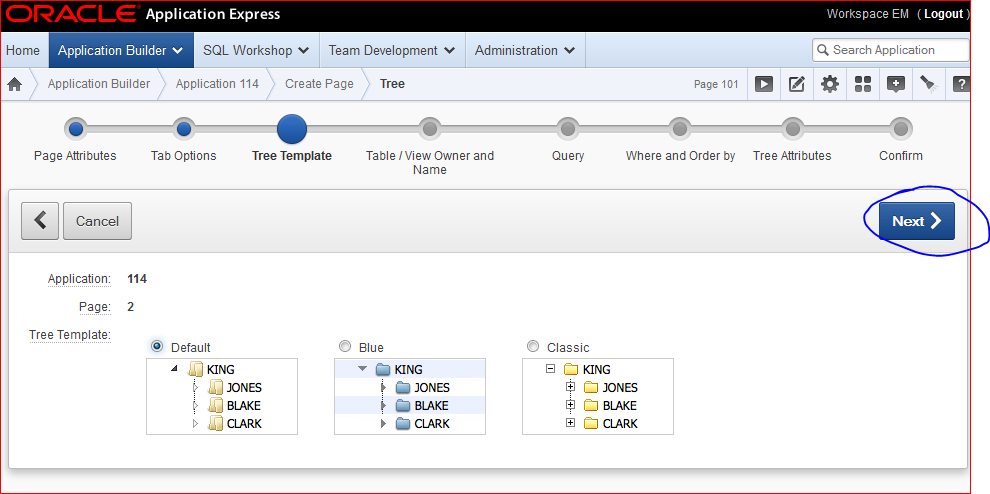
Task: Click JONES folder icon in Default tree
Action: coord(216,387)
